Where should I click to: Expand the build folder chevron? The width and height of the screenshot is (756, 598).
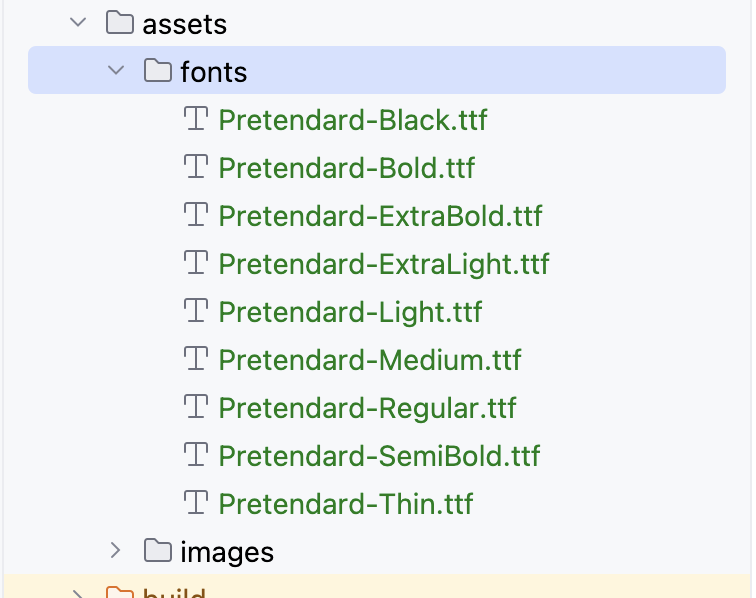[78, 592]
